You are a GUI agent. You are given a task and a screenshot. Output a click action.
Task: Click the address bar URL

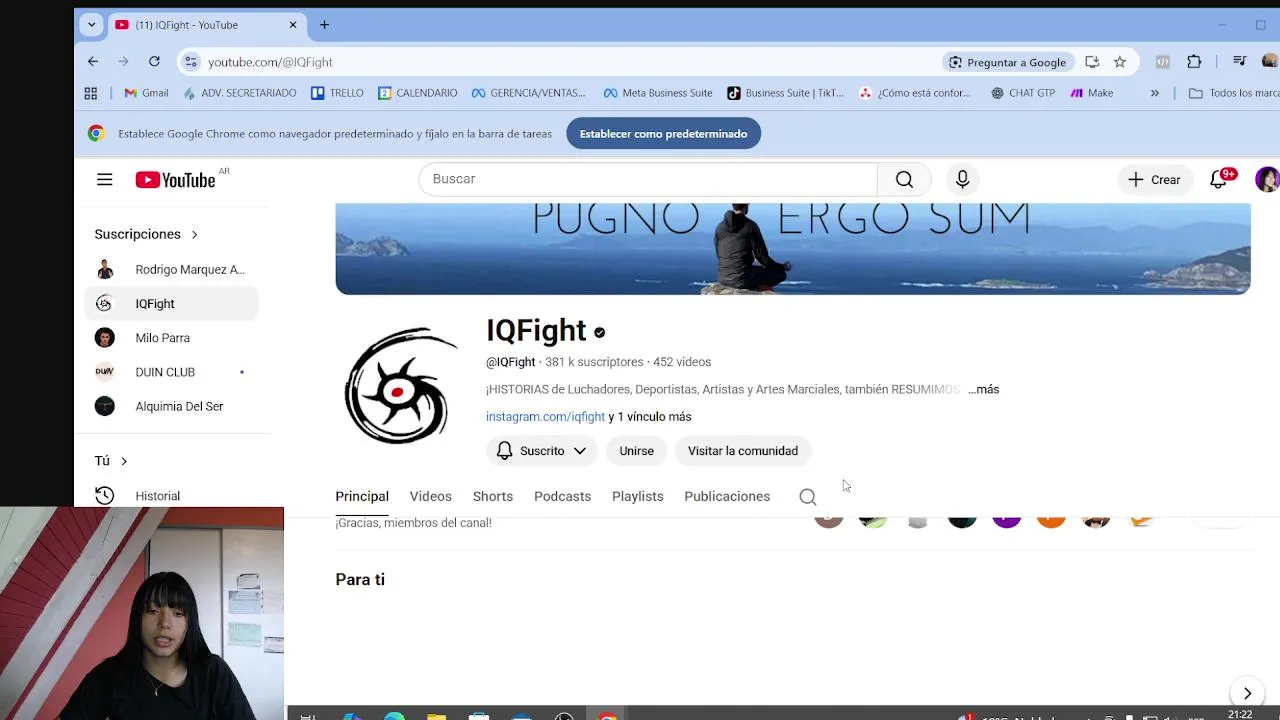270,62
